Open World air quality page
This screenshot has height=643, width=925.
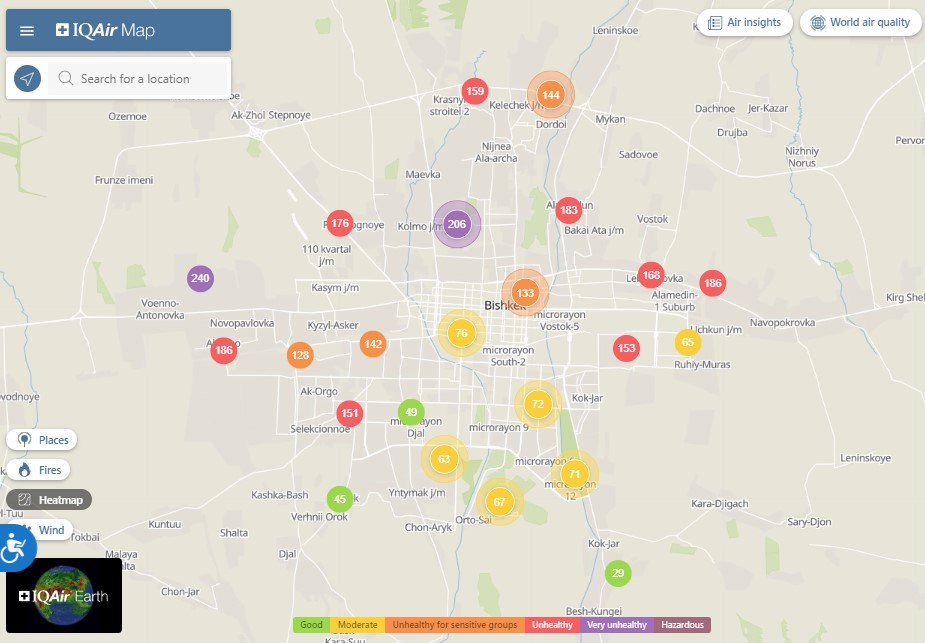pyautogui.click(x=860, y=23)
